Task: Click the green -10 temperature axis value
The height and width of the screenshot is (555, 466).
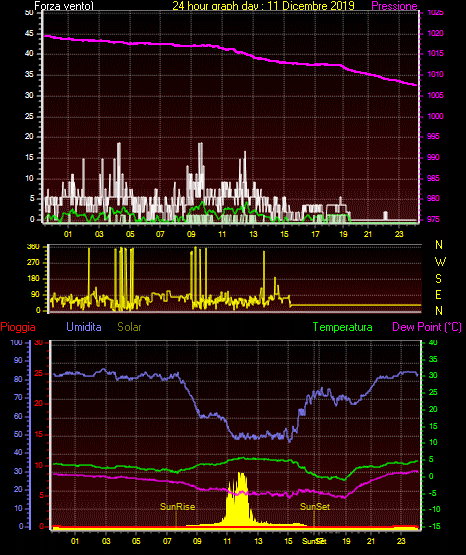Action: pyautogui.click(x=434, y=509)
